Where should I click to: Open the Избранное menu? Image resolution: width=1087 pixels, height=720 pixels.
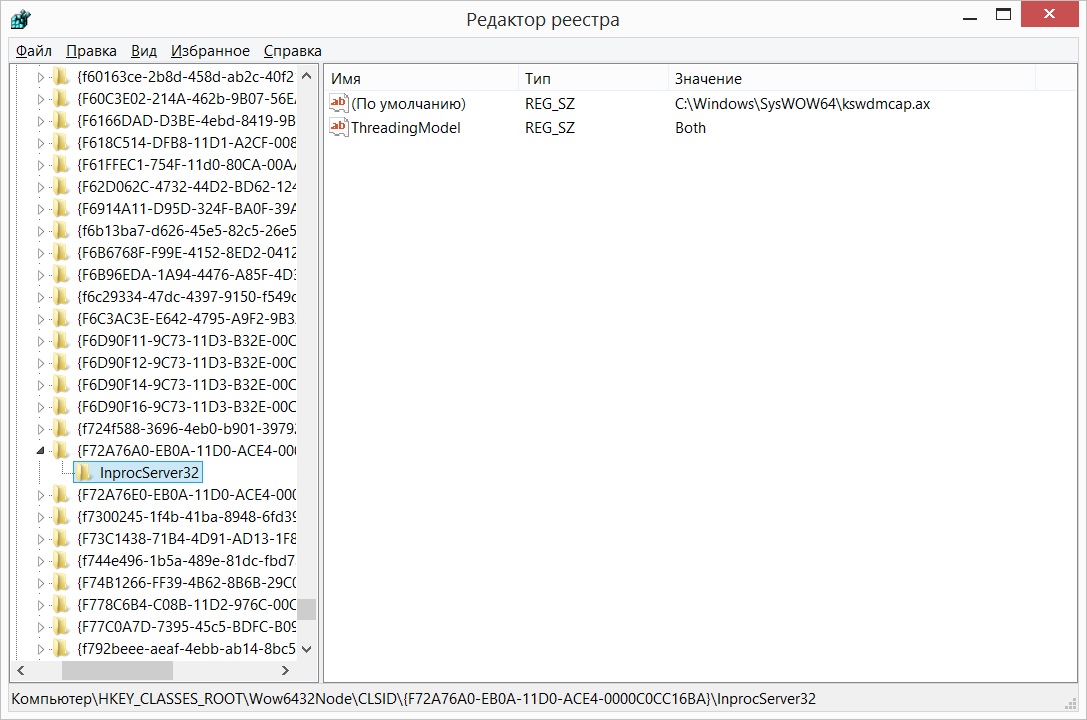210,51
